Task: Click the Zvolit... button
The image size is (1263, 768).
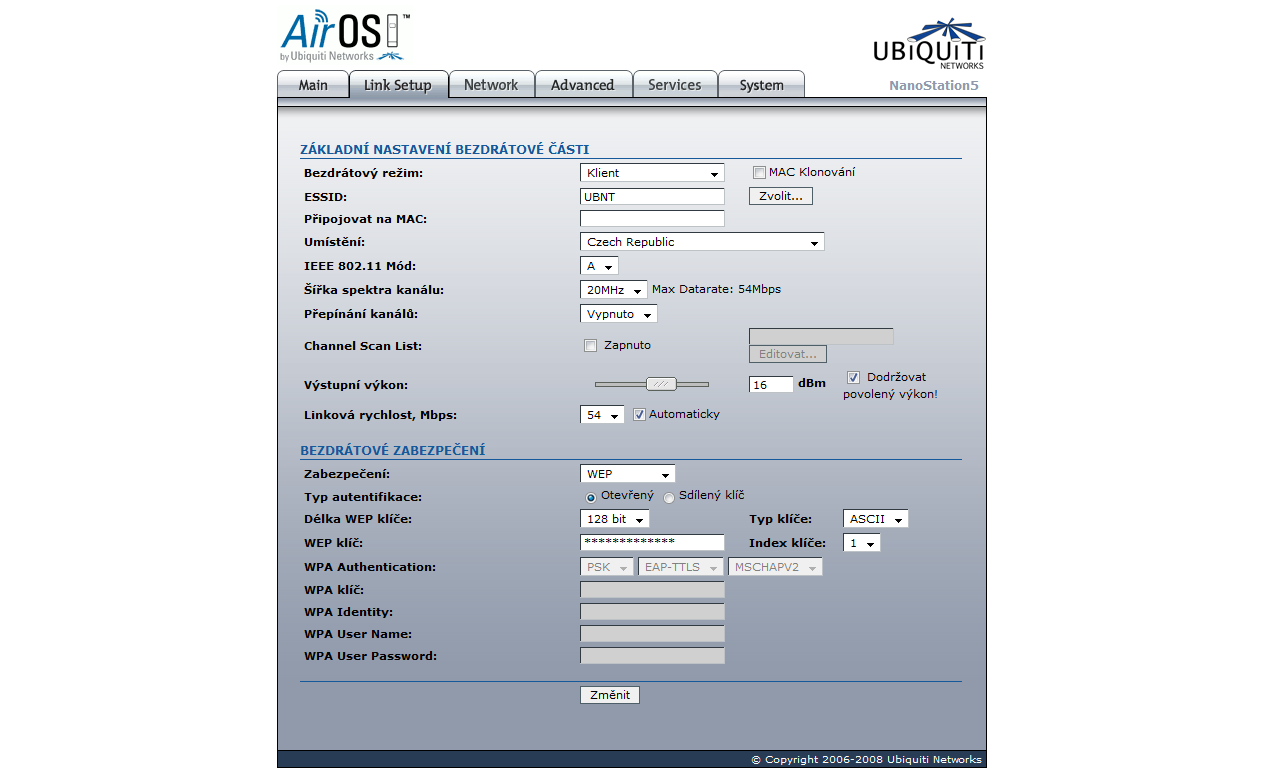Action: point(781,196)
